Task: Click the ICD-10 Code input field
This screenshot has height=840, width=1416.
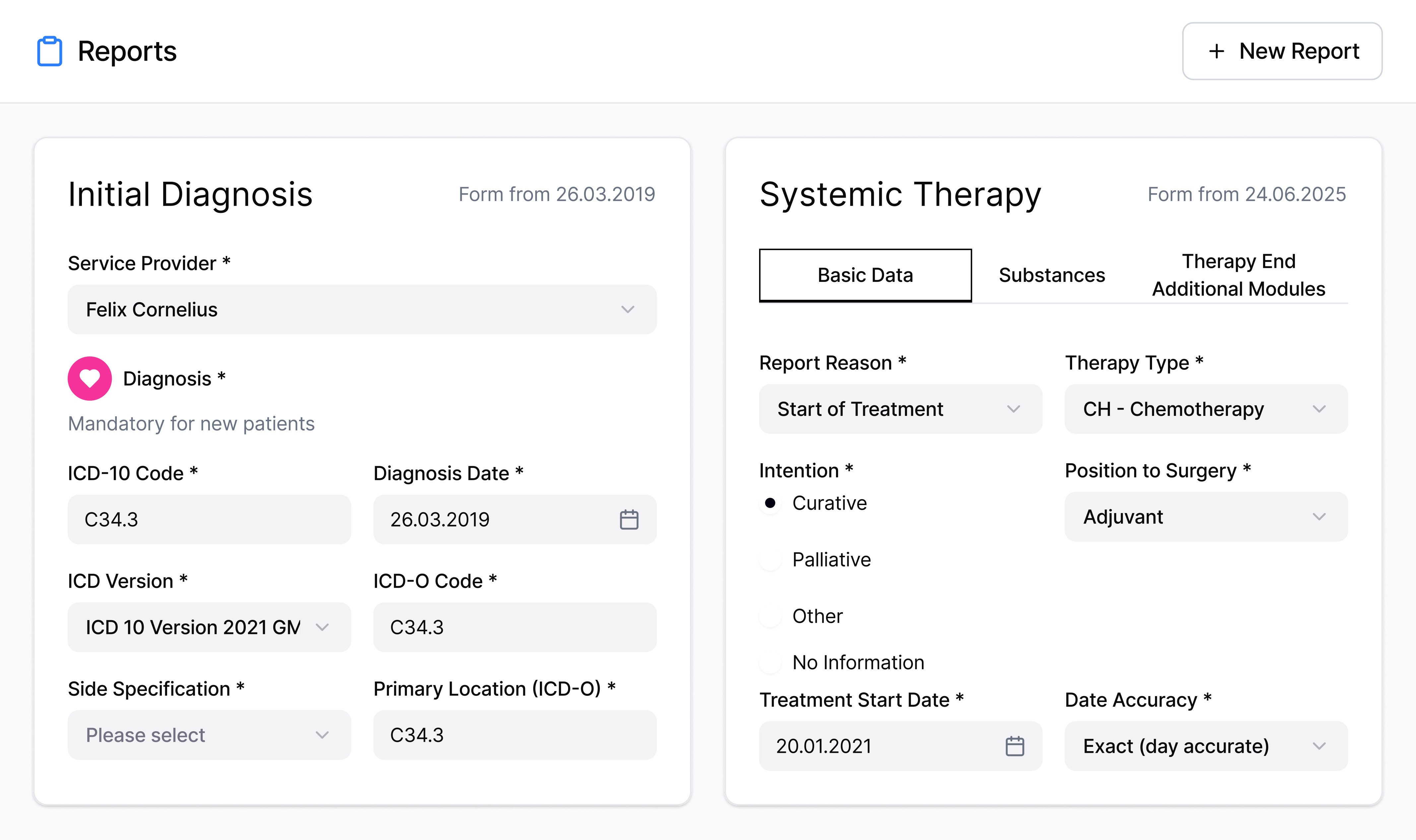Action: tap(209, 519)
